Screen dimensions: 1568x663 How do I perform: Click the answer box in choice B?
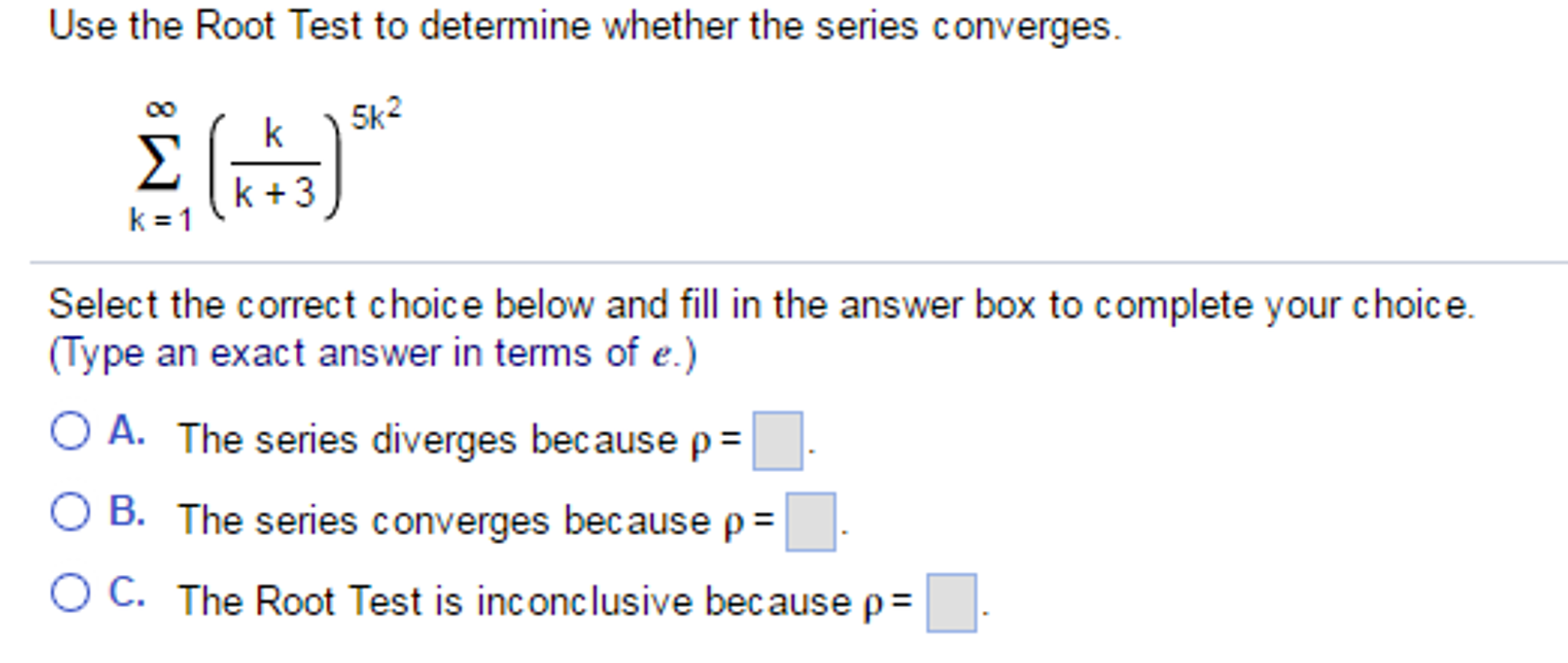[x=812, y=523]
